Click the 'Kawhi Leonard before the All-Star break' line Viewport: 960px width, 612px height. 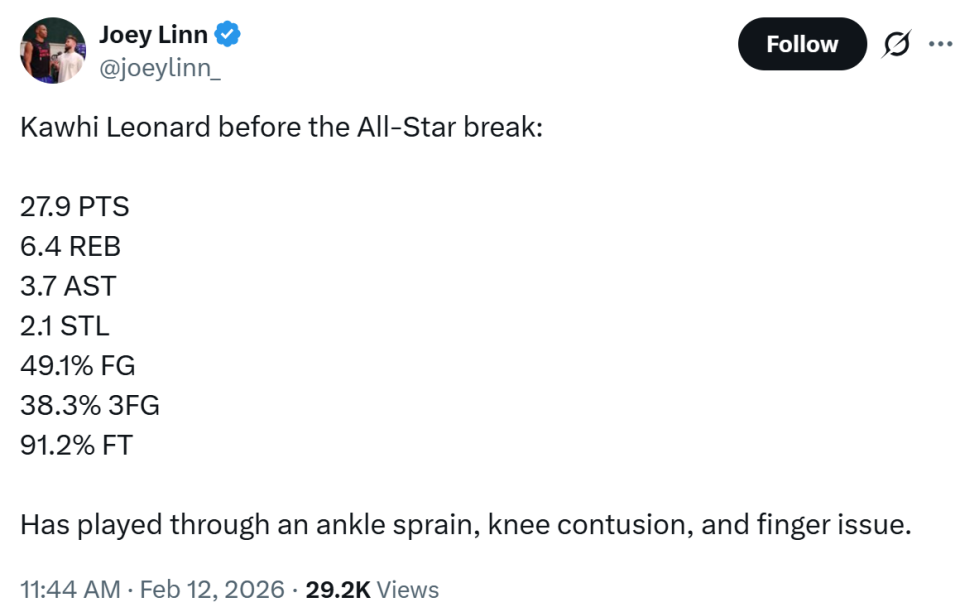click(x=280, y=128)
